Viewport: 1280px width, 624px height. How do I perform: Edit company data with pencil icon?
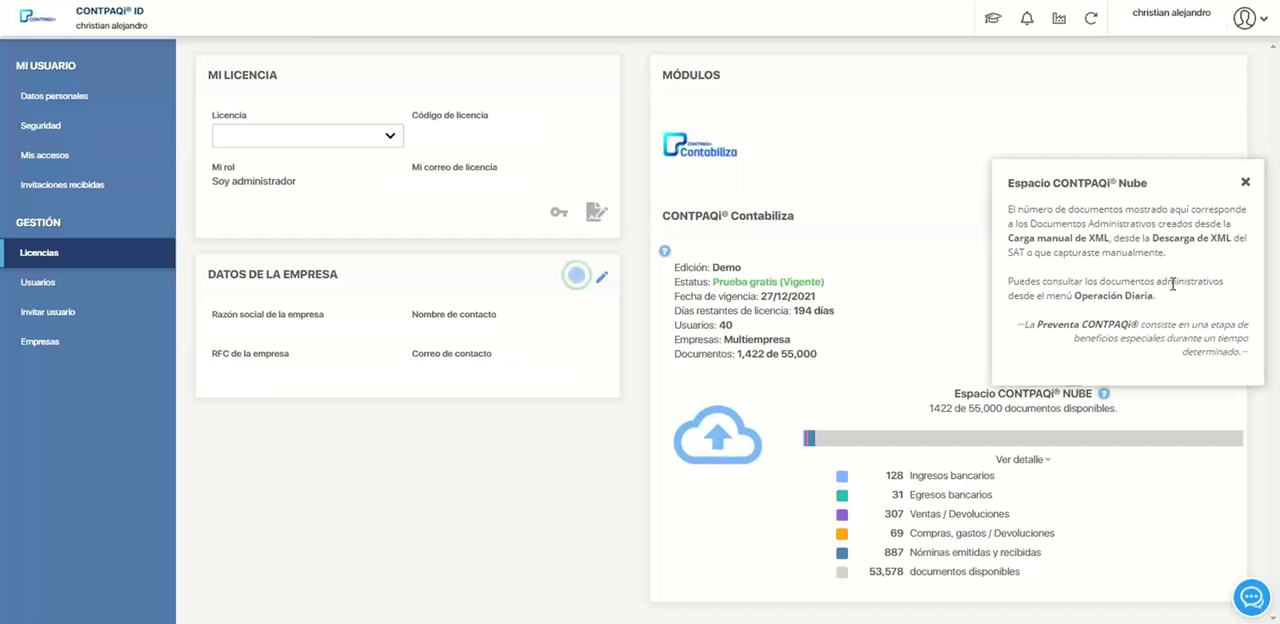(x=602, y=277)
